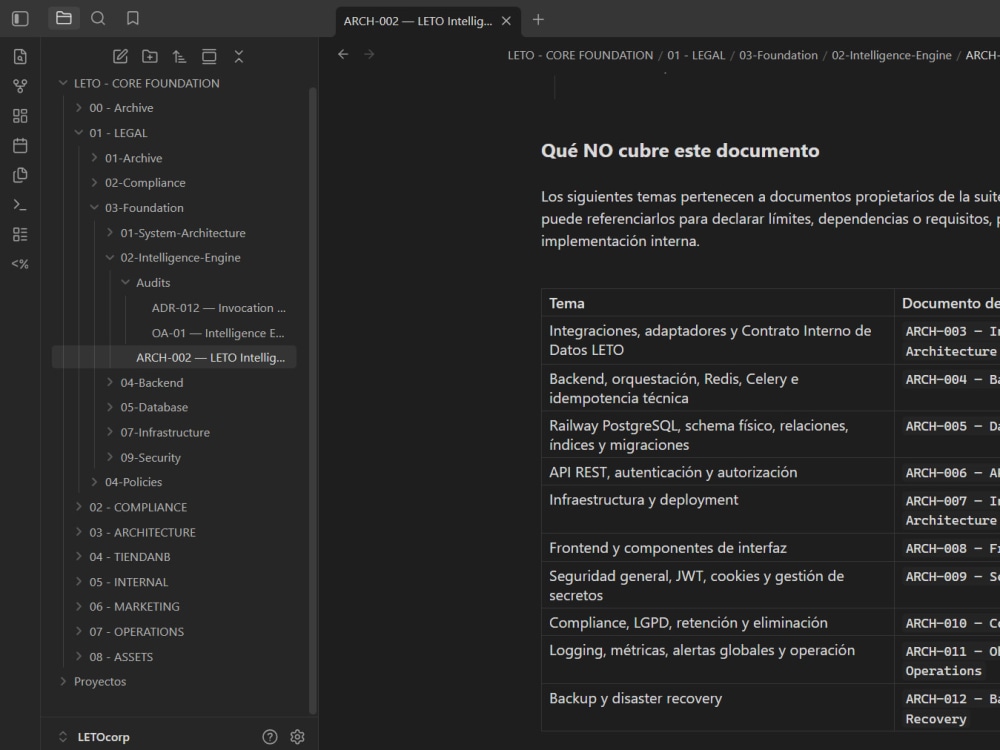Toggle the left sidebar panel
Image resolution: width=1000 pixels, height=750 pixels.
click(x=20, y=18)
